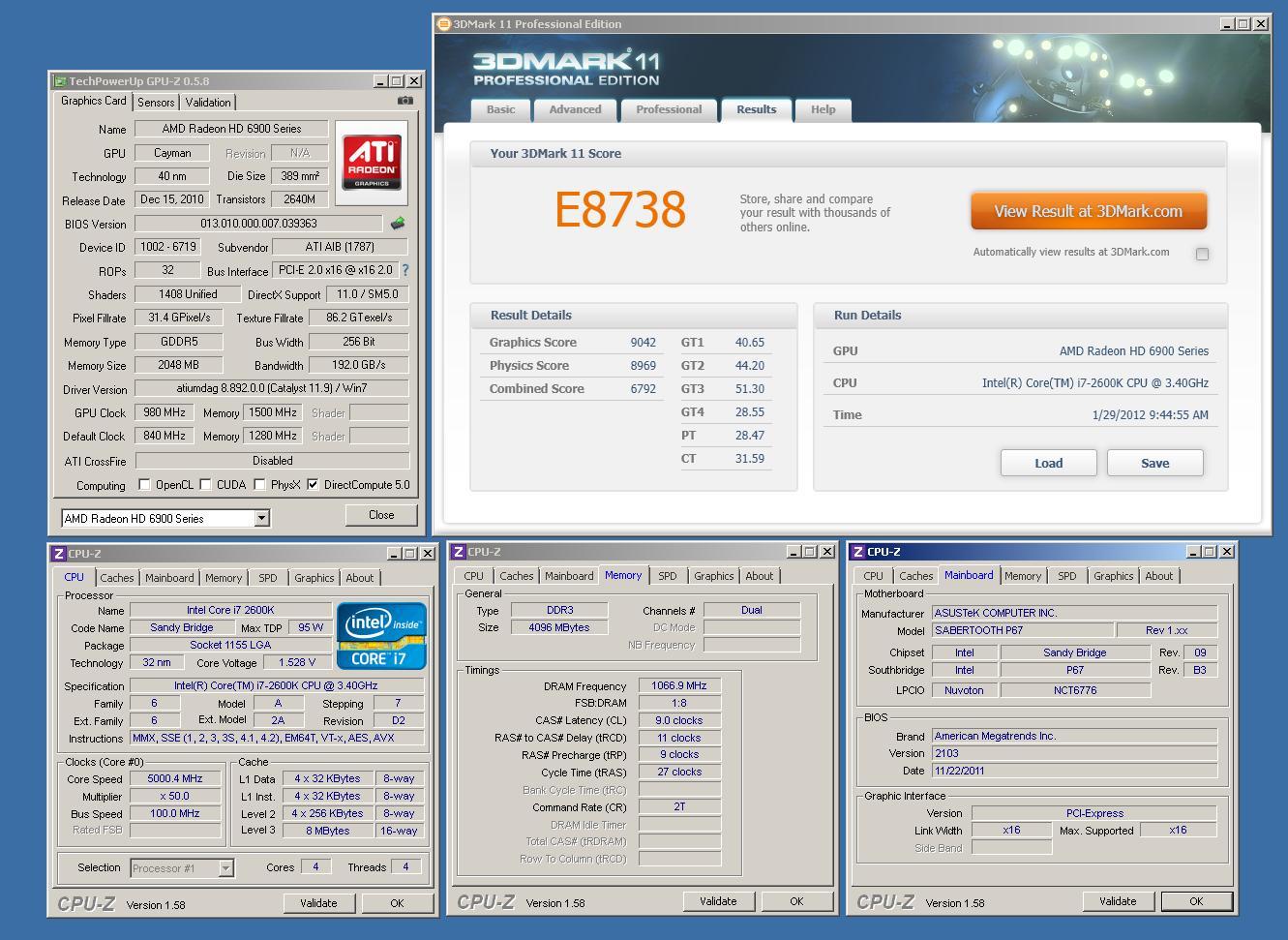The width and height of the screenshot is (1288, 940).
Task: Minimize the CPU-Z Mainboard window
Action: pyautogui.click(x=1191, y=552)
